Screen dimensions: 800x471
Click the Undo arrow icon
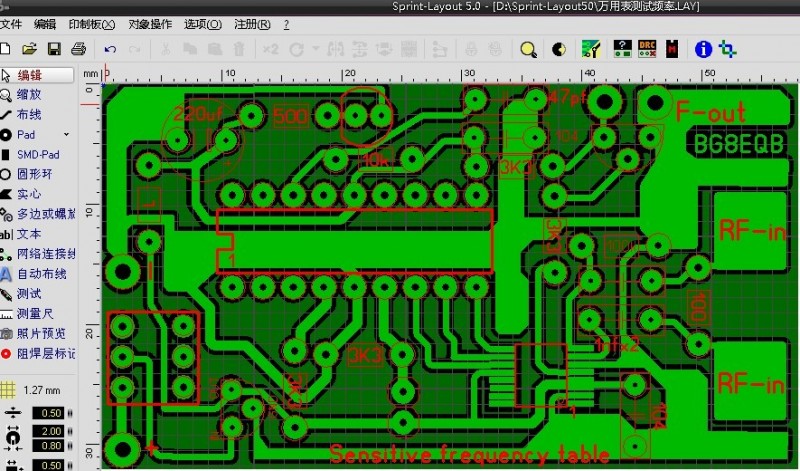point(109,48)
